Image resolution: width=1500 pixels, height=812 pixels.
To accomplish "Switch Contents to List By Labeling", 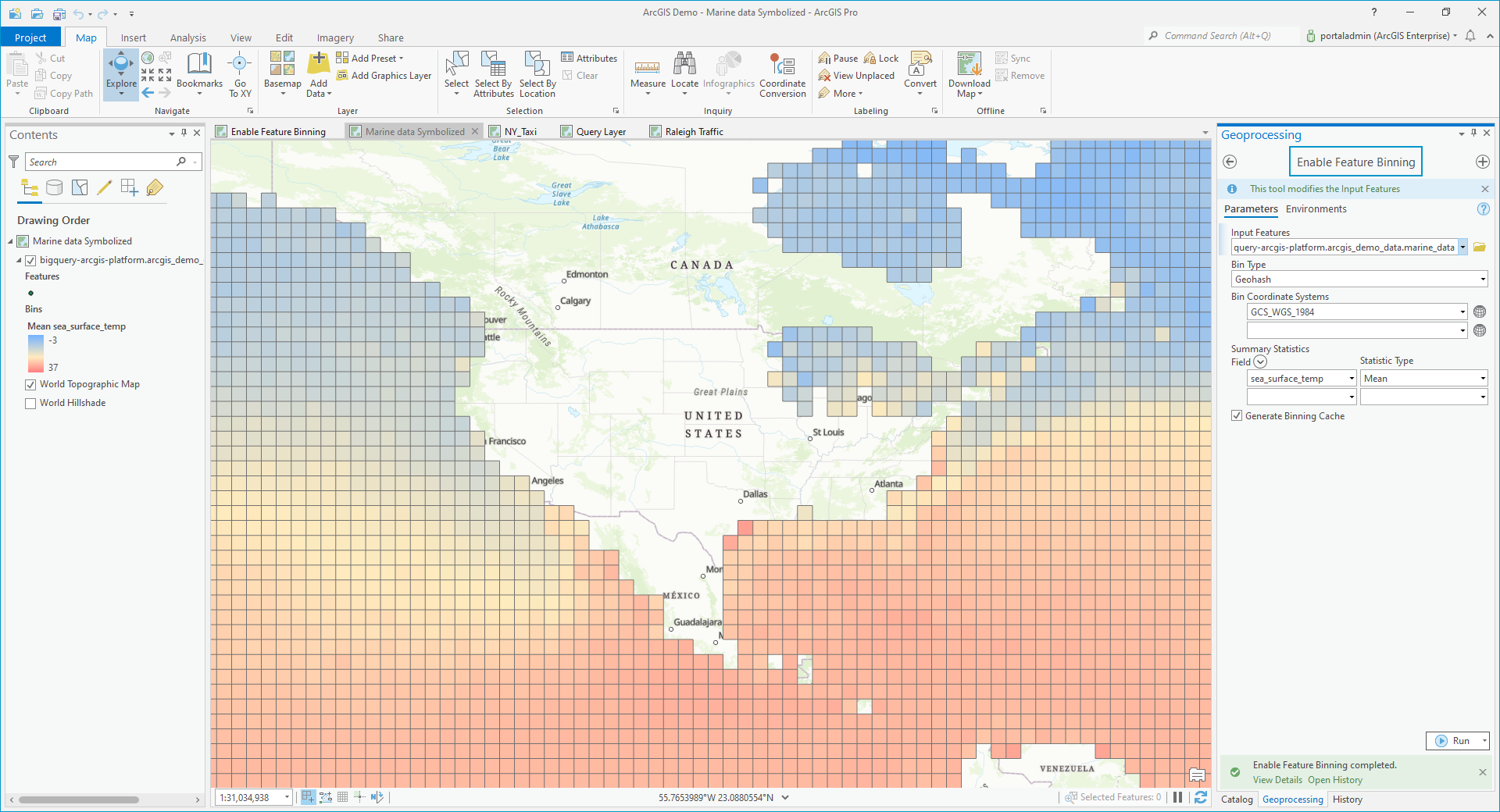I will coord(155,187).
